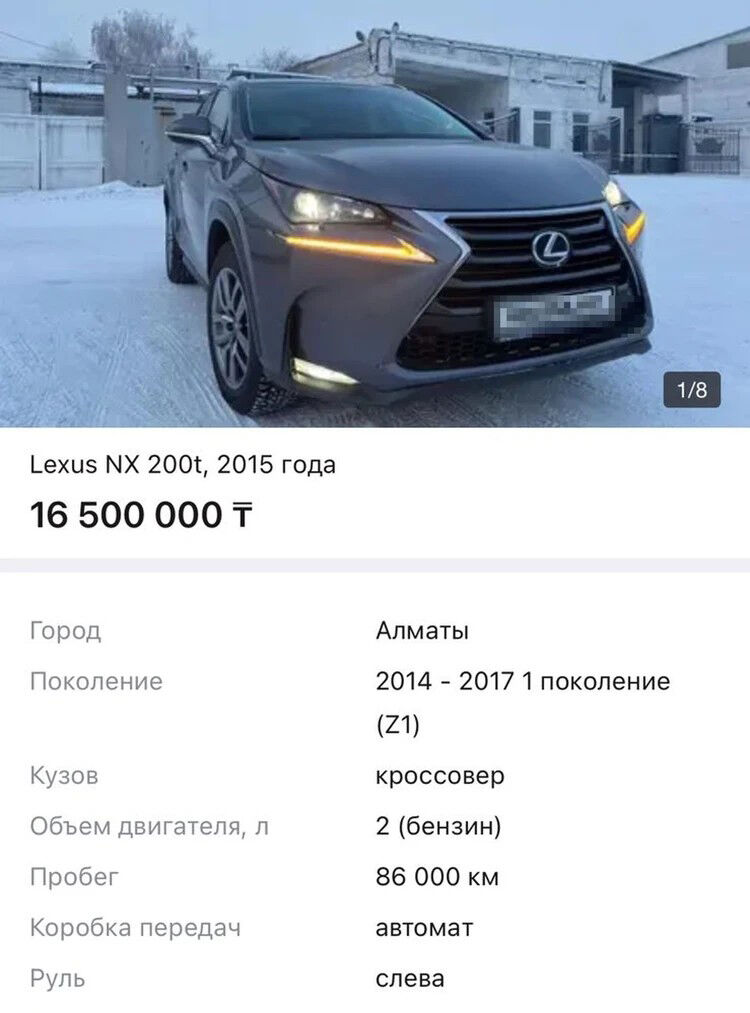This screenshot has width=750, height=1013.
Task: Select the Коробка передач label
Action: (135, 928)
